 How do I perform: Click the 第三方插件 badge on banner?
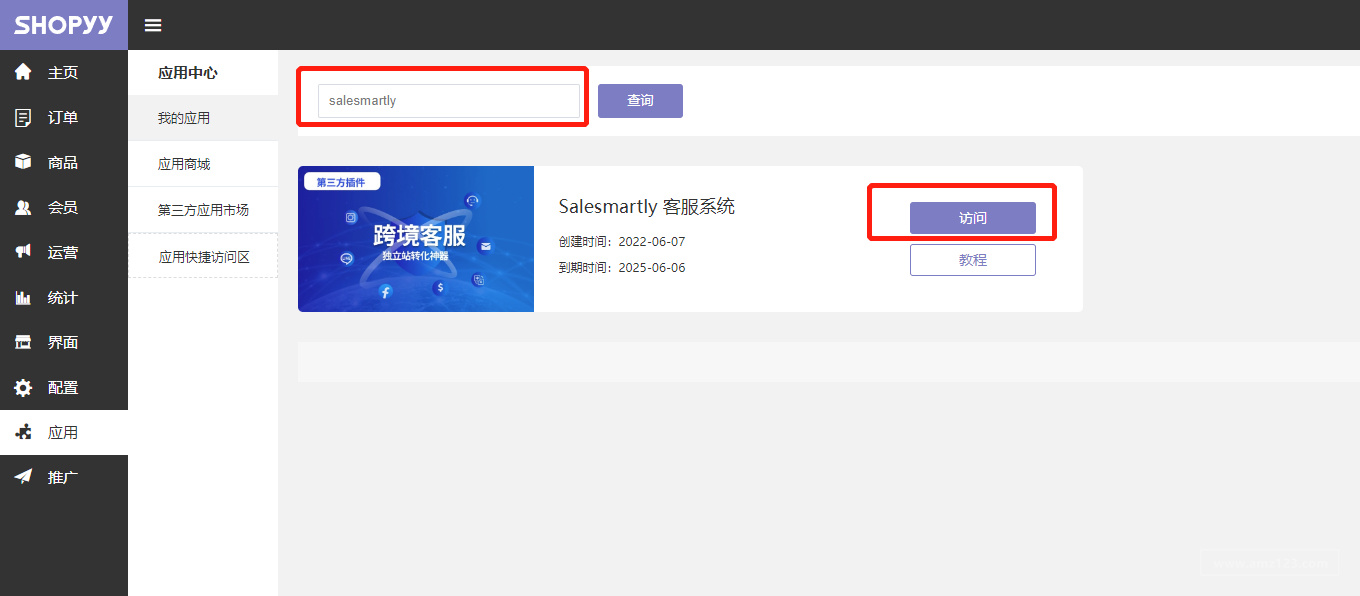pyautogui.click(x=341, y=182)
